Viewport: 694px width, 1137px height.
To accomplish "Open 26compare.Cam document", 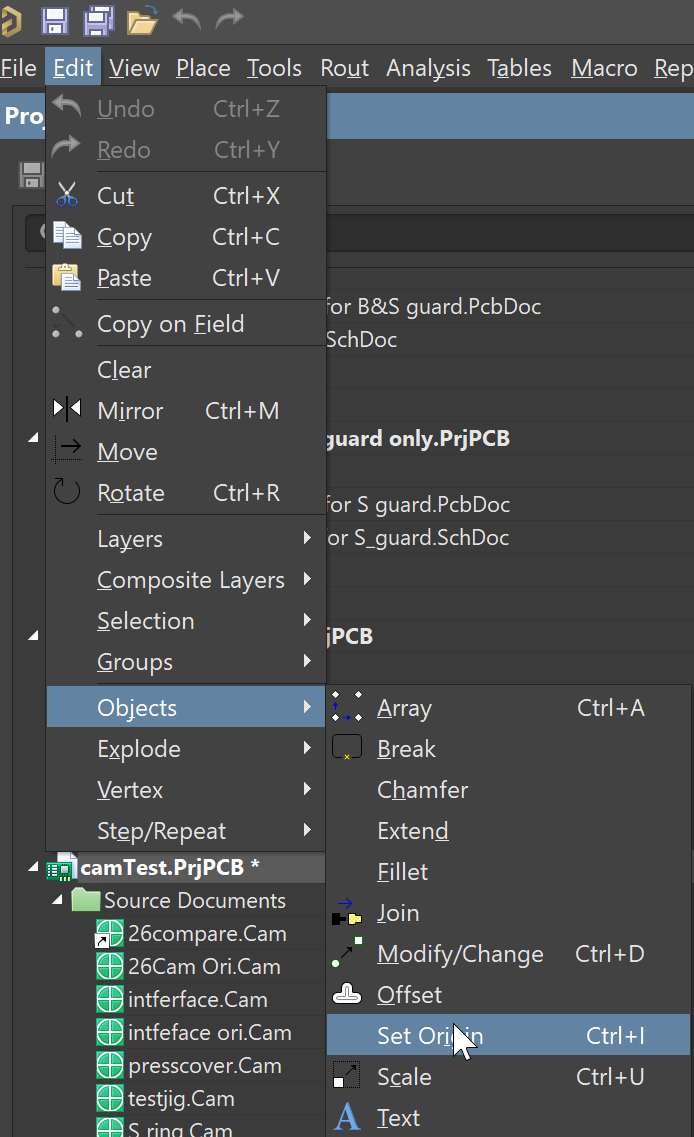I will click(207, 934).
